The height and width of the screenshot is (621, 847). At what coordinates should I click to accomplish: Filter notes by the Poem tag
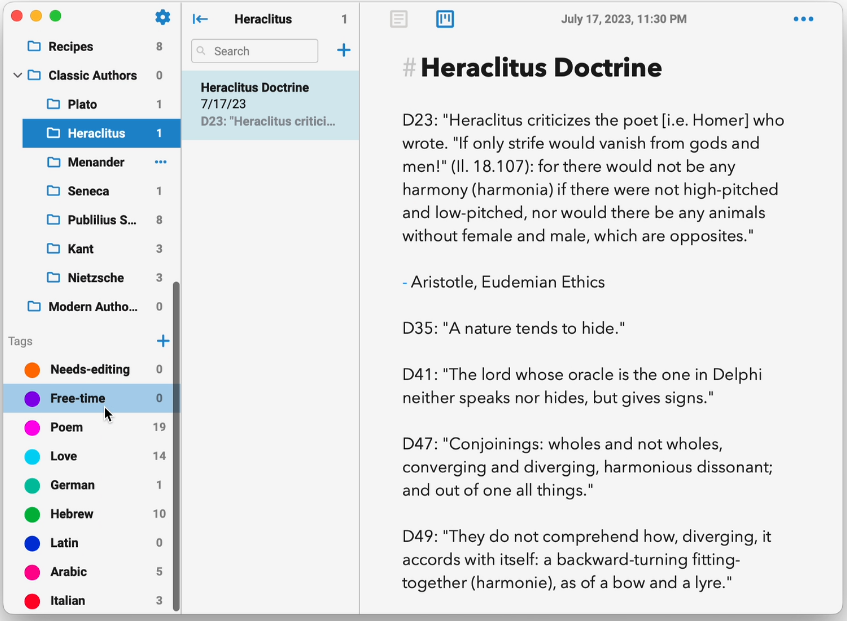[x=66, y=427]
